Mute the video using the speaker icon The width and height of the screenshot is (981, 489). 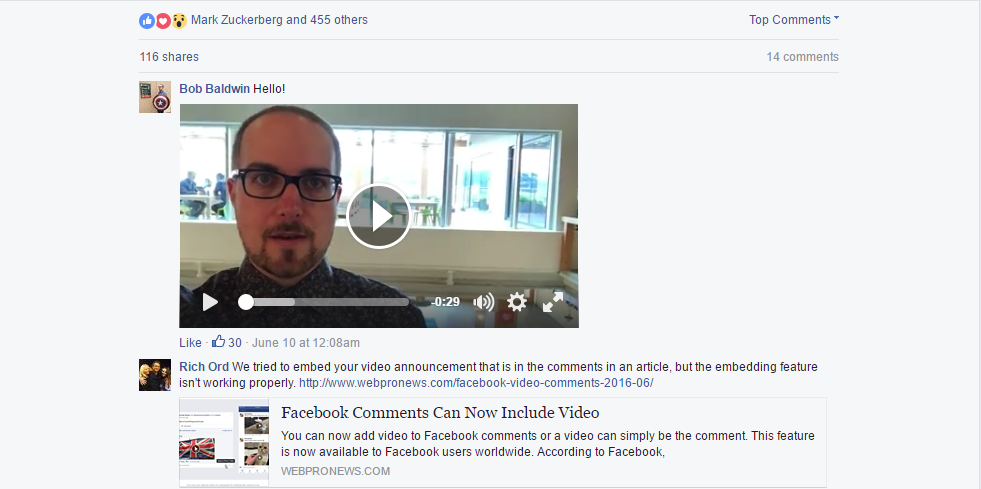coord(483,303)
